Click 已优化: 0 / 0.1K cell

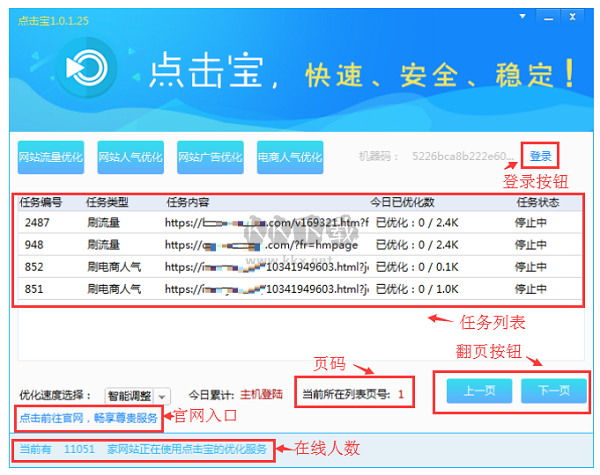click(x=417, y=267)
